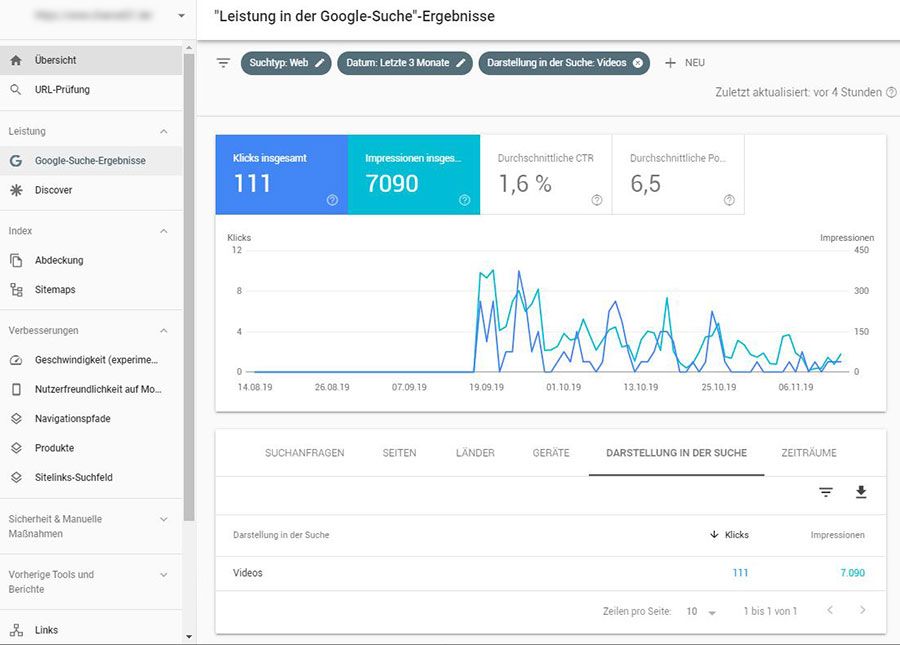Viewport: 900px width, 645px height.
Task: Go to next table page arrow
Action: coord(862,610)
